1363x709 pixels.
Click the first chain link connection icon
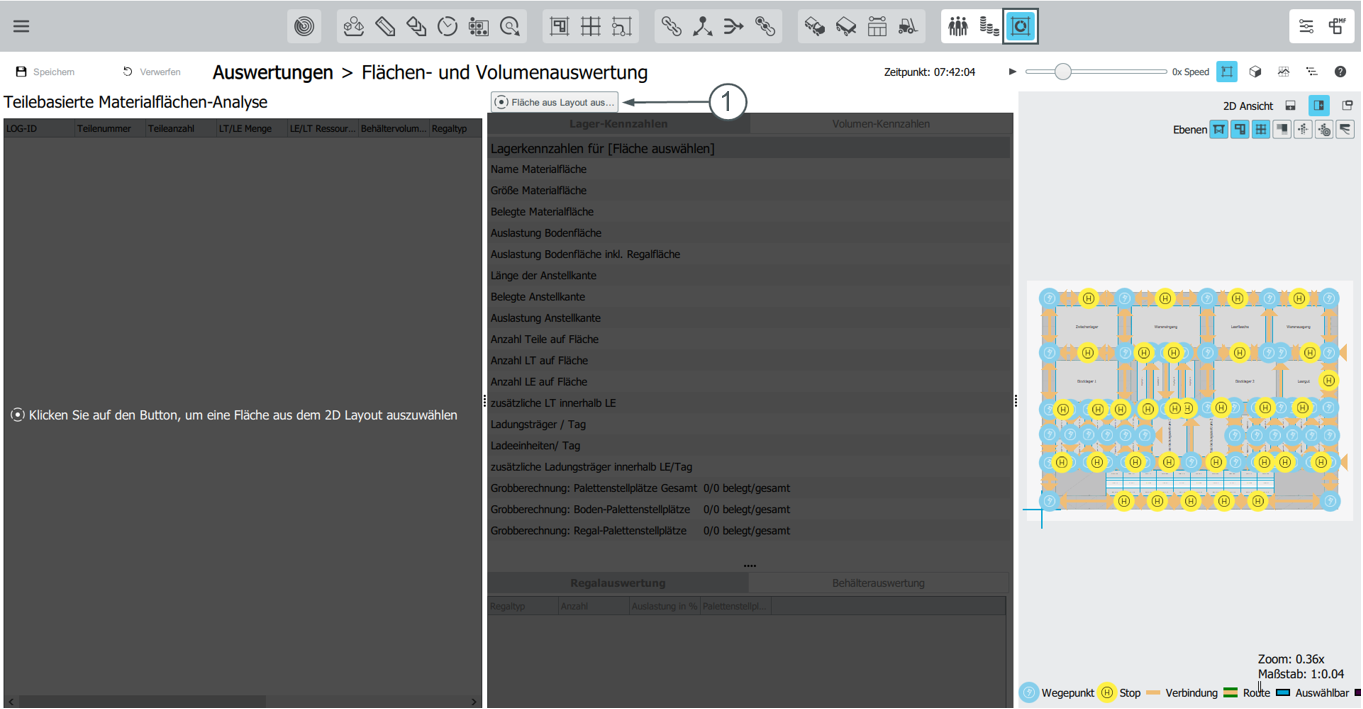[671, 27]
